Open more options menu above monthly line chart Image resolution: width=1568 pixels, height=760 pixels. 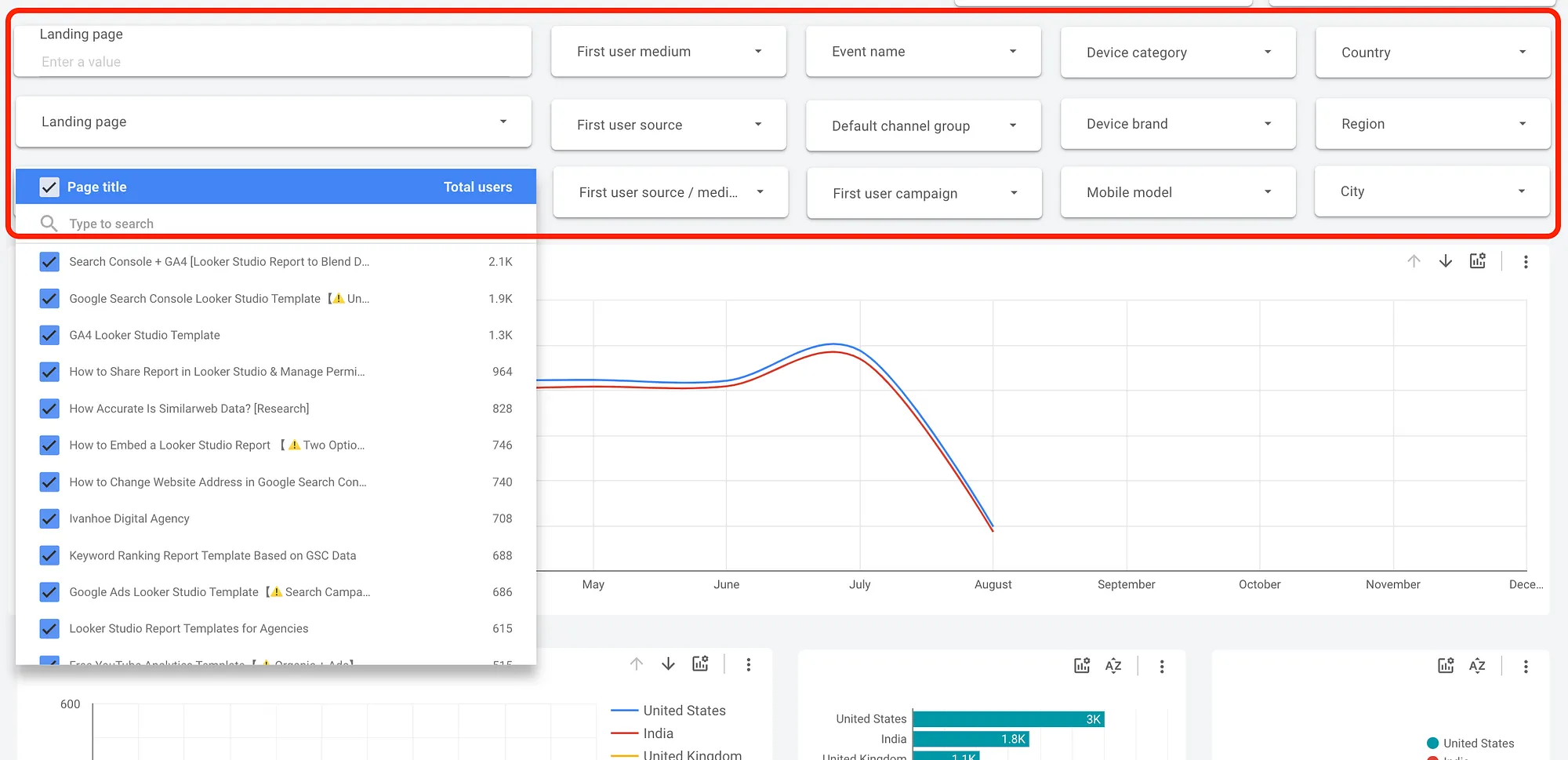click(1525, 262)
